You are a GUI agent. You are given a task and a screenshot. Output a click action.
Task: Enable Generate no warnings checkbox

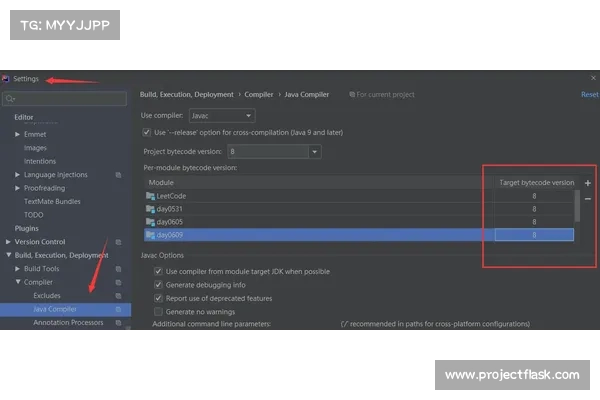tap(158, 312)
